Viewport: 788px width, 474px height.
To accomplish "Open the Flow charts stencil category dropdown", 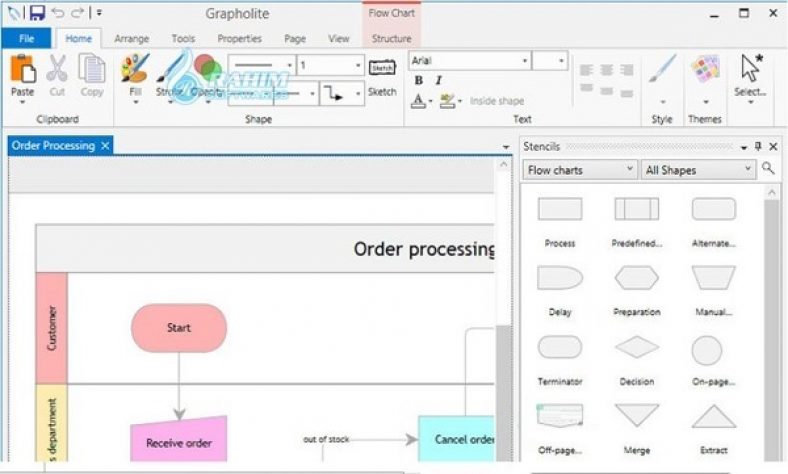I will (x=580, y=170).
